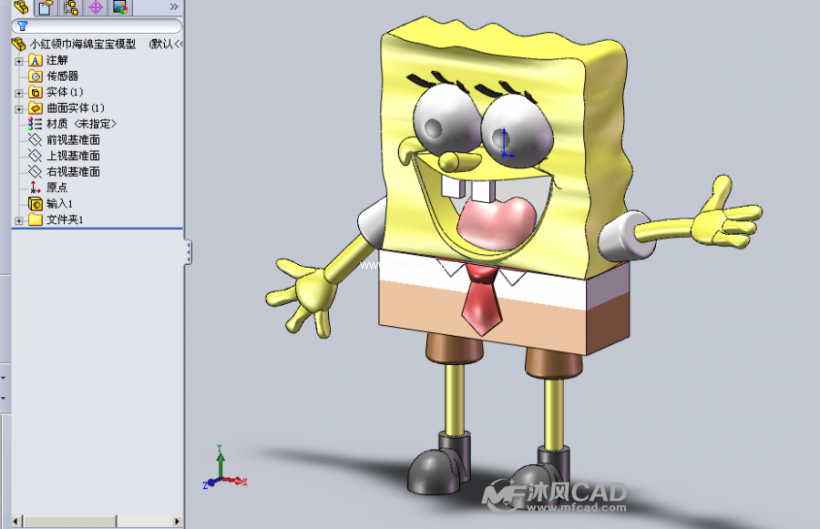Click the 上视基准面 top plane icon
Viewport: 820px width, 529px height.
pyautogui.click(x=35, y=156)
